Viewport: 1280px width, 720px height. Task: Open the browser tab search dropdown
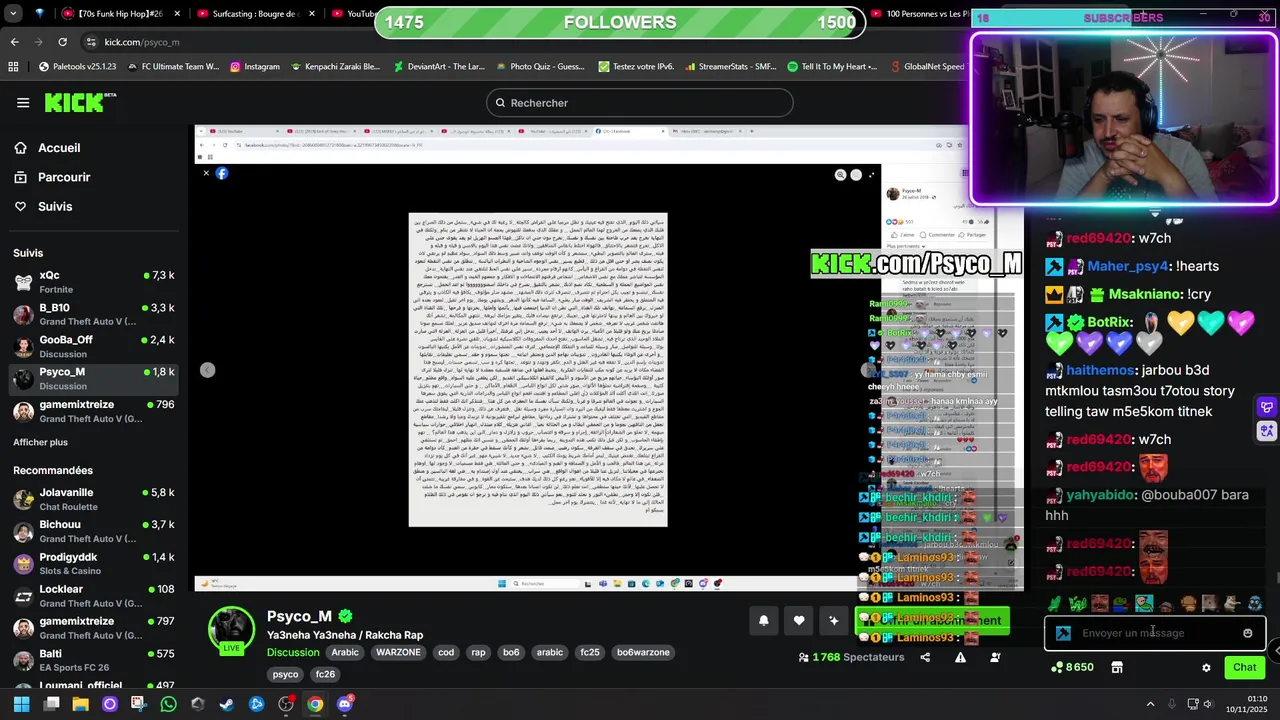pyautogui.click(x=13, y=14)
